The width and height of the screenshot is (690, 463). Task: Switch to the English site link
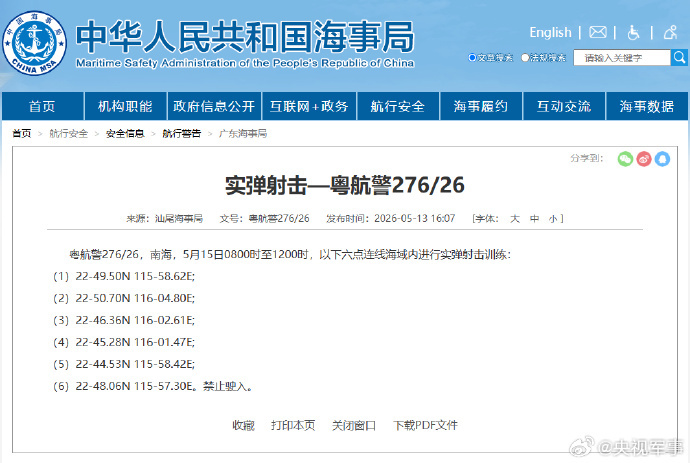tap(550, 32)
